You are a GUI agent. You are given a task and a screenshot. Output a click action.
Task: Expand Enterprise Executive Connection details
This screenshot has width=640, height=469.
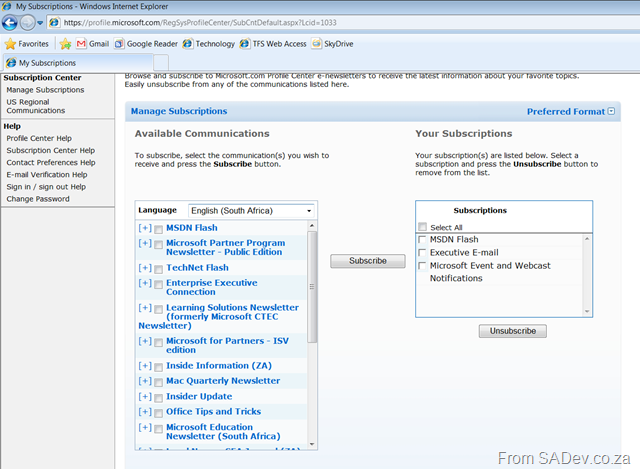coord(145,283)
